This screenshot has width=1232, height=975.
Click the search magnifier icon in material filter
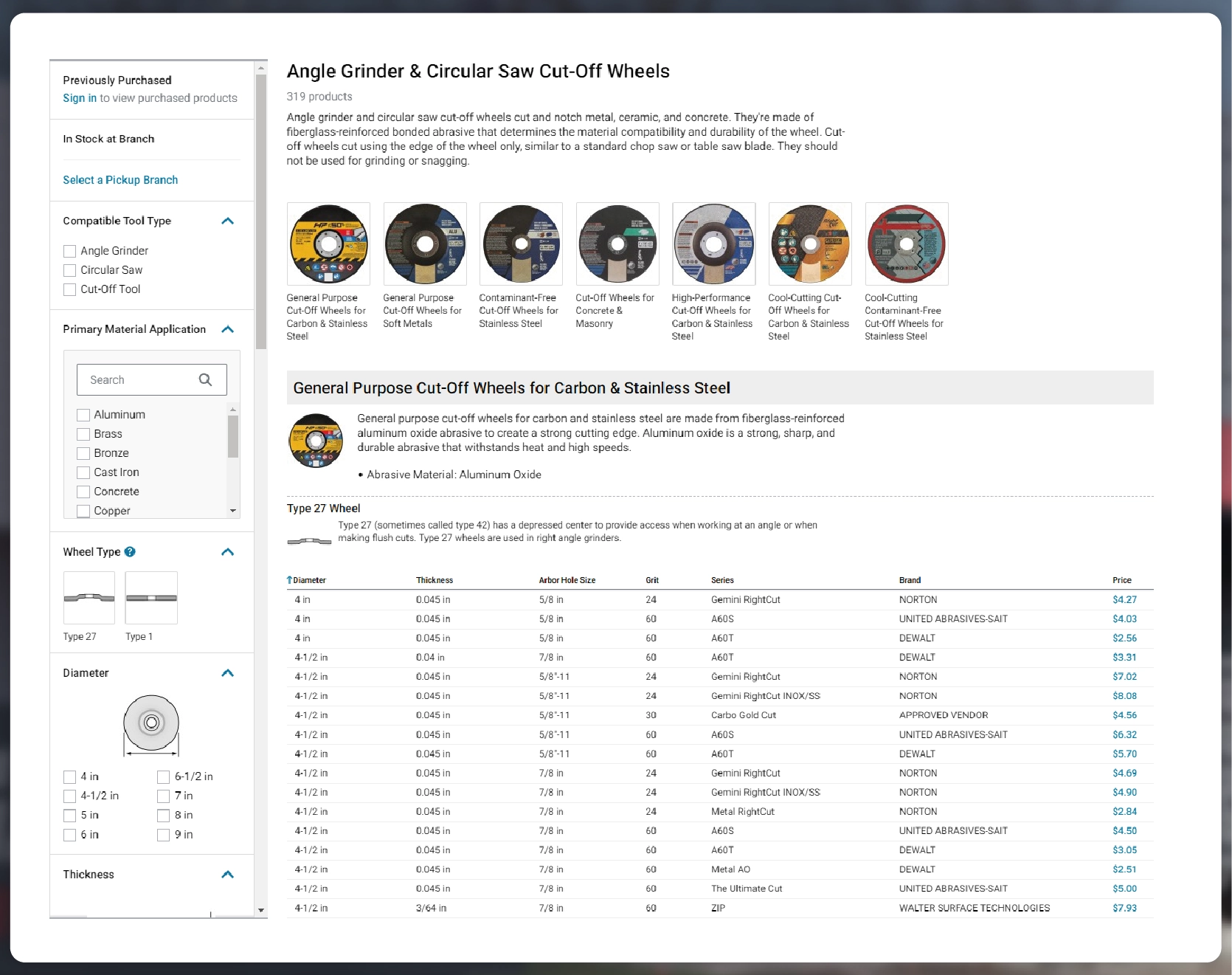click(205, 379)
